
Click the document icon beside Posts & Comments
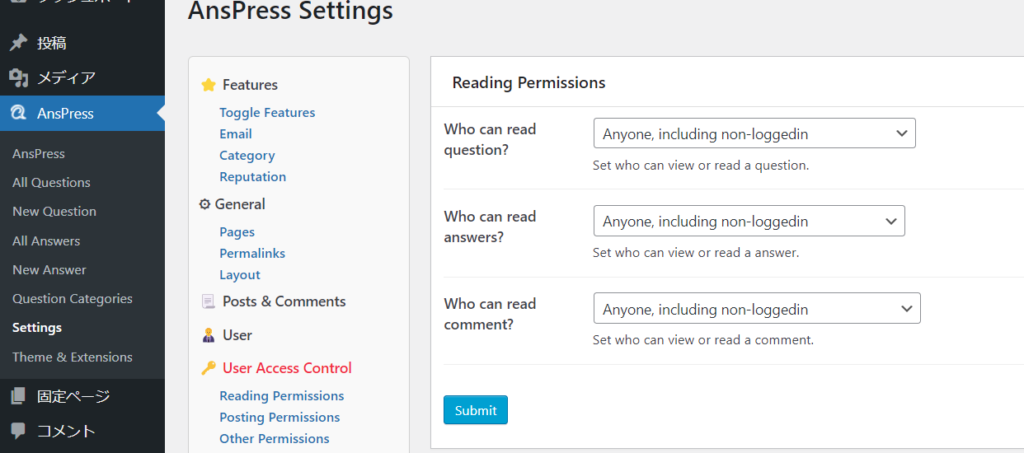pos(208,301)
